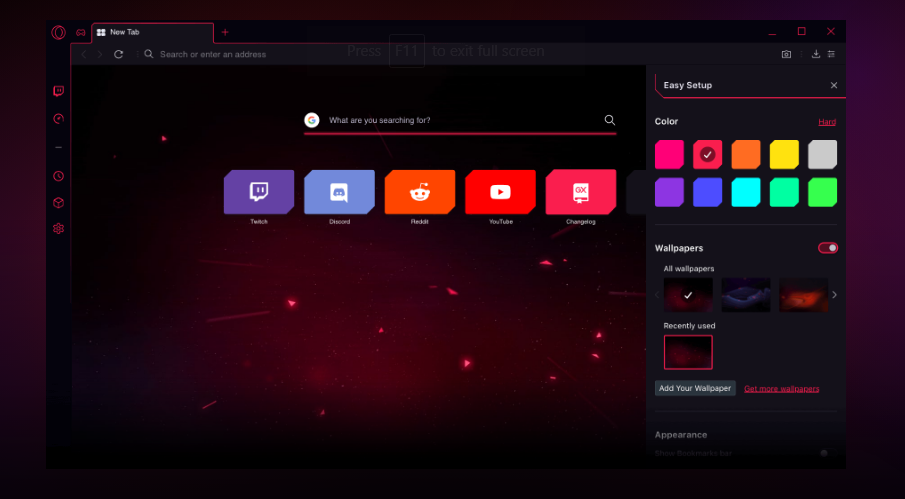Open the Easy Setup sliders icon
905x499 pixels.
coord(831,54)
